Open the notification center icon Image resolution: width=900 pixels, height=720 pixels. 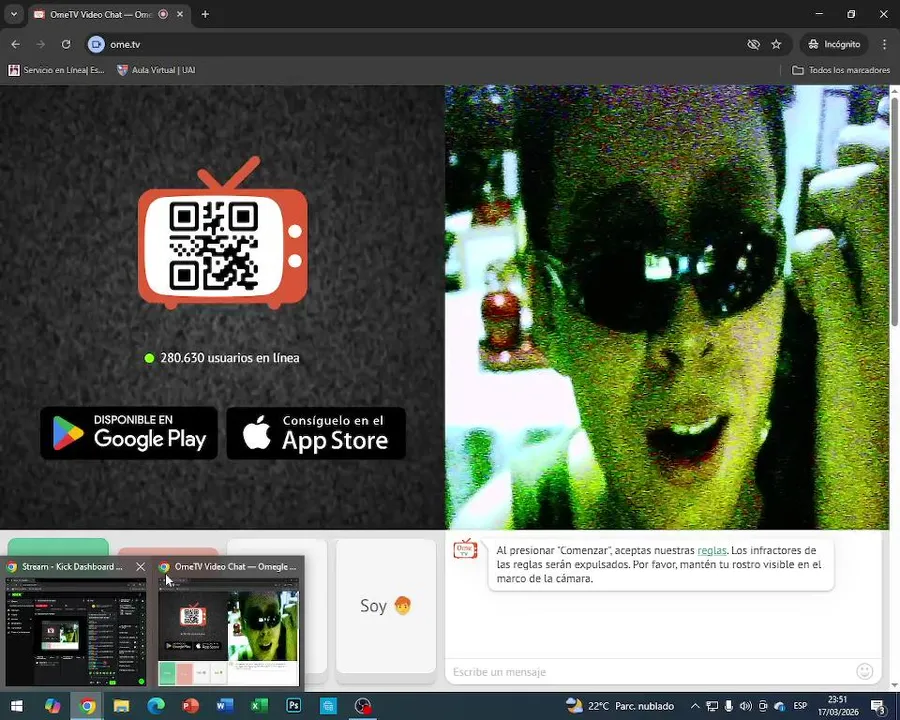878,706
